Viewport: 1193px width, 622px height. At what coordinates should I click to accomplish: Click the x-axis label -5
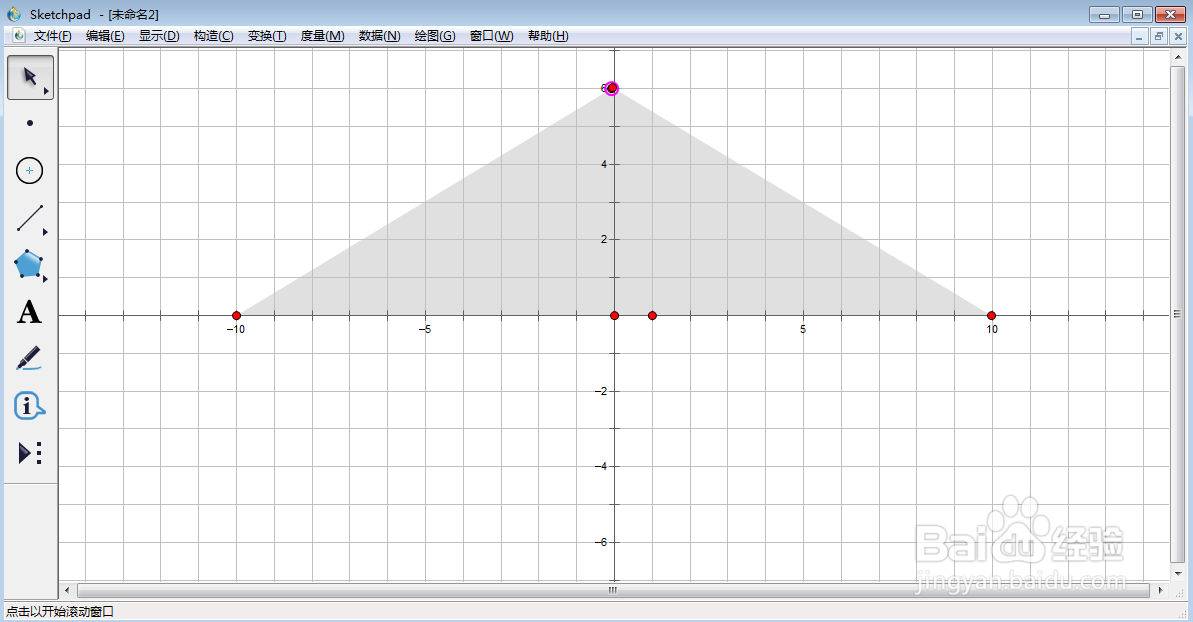(425, 329)
